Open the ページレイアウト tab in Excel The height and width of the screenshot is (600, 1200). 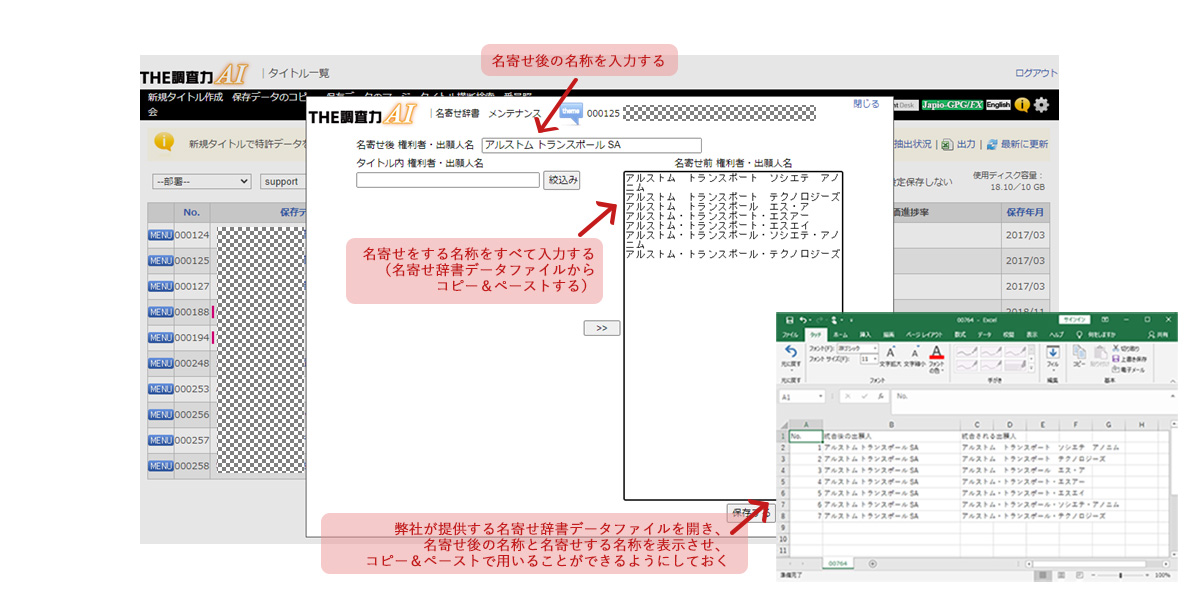(924, 335)
